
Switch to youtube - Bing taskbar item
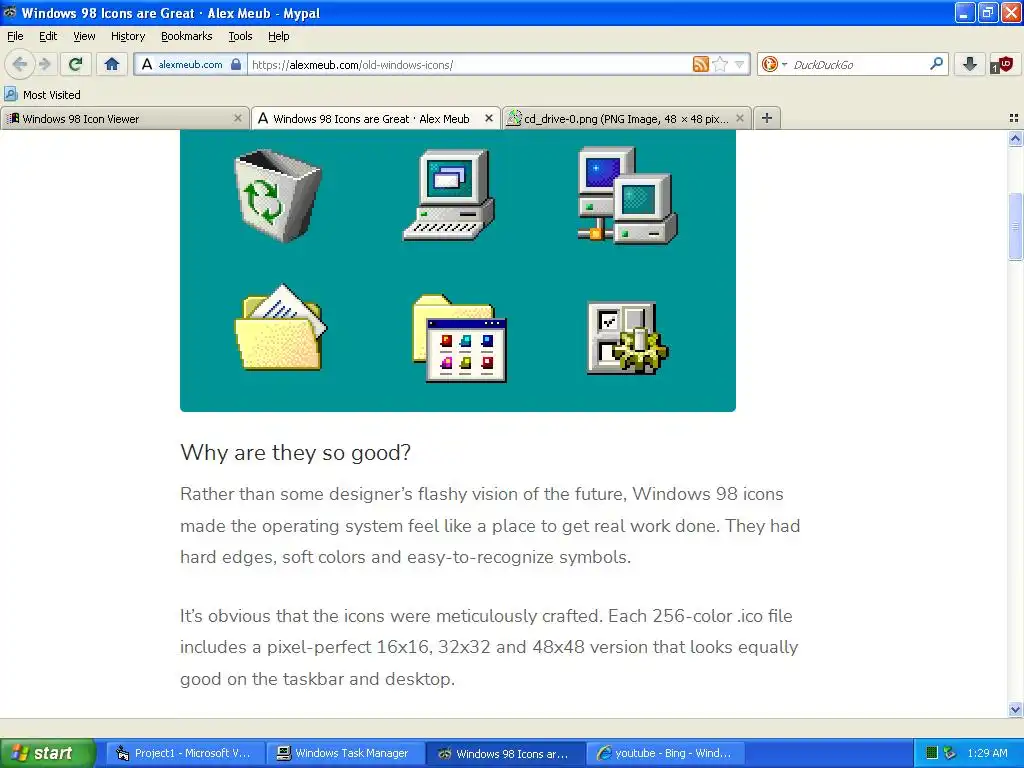tap(666, 753)
